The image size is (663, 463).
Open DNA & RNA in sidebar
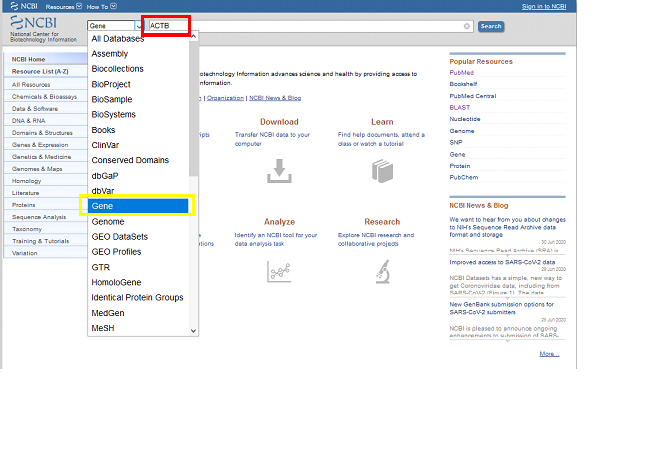point(45,121)
